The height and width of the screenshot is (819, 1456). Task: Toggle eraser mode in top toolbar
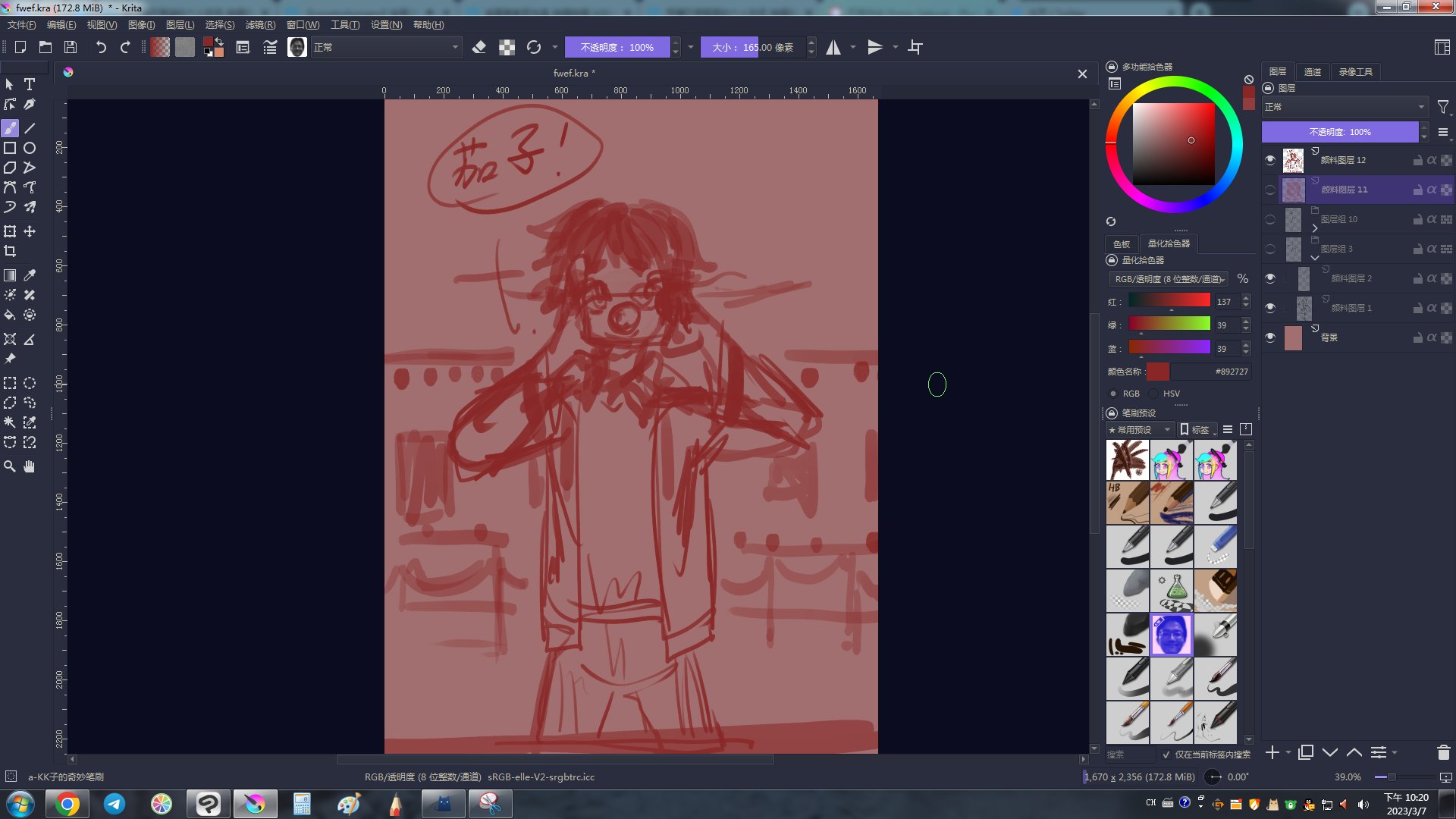pyautogui.click(x=479, y=48)
